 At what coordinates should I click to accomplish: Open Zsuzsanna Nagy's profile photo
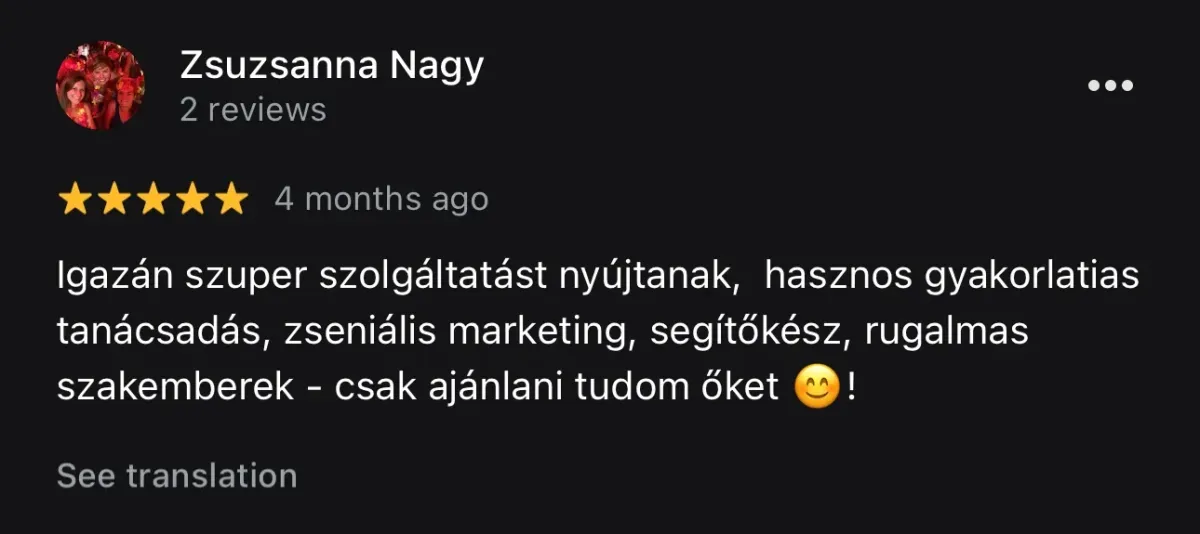pos(100,86)
